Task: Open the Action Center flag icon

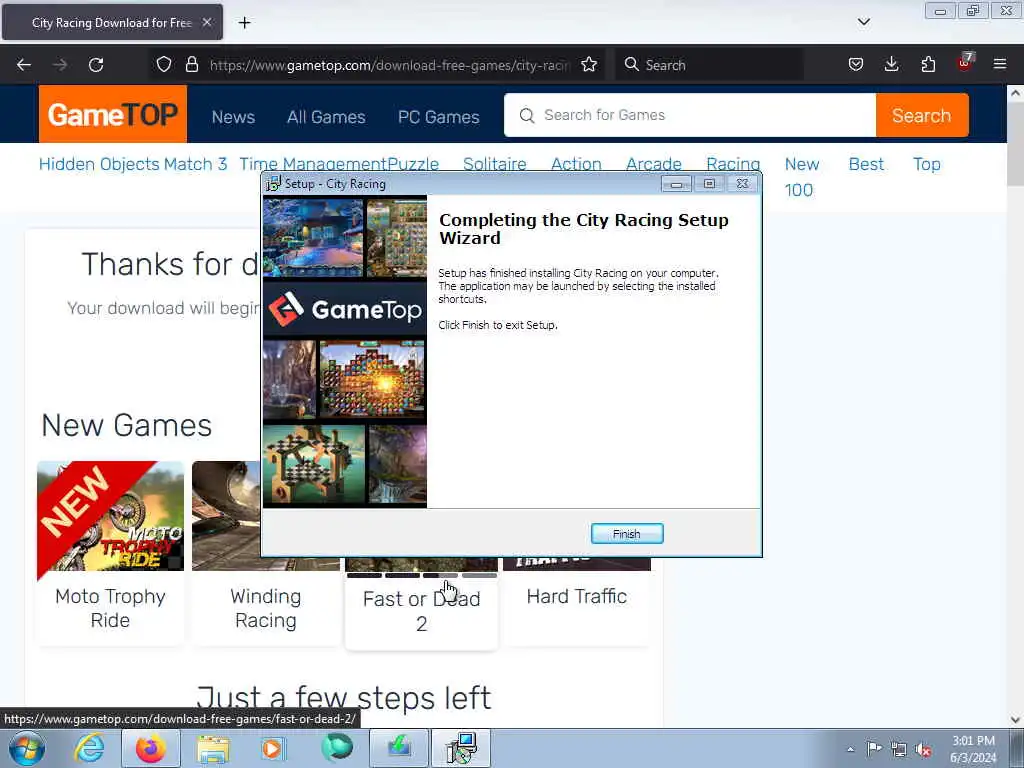Action: (874, 748)
